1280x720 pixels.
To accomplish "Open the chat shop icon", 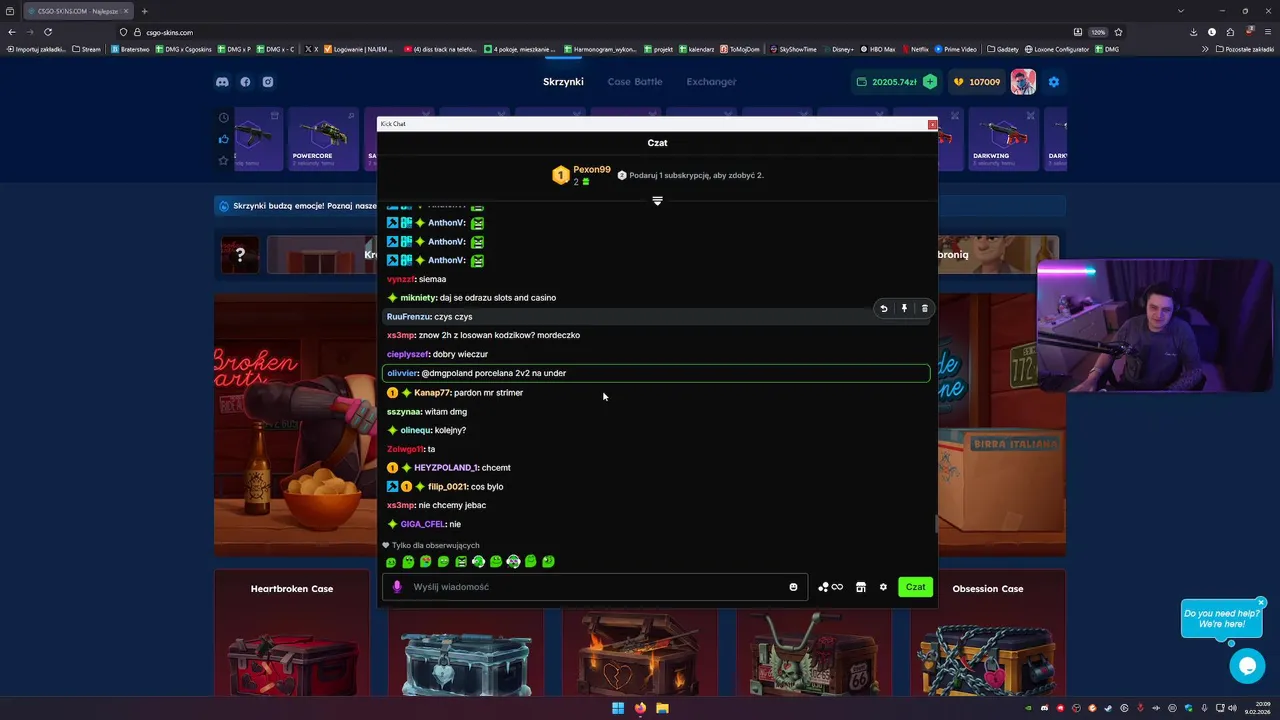I will (861, 587).
